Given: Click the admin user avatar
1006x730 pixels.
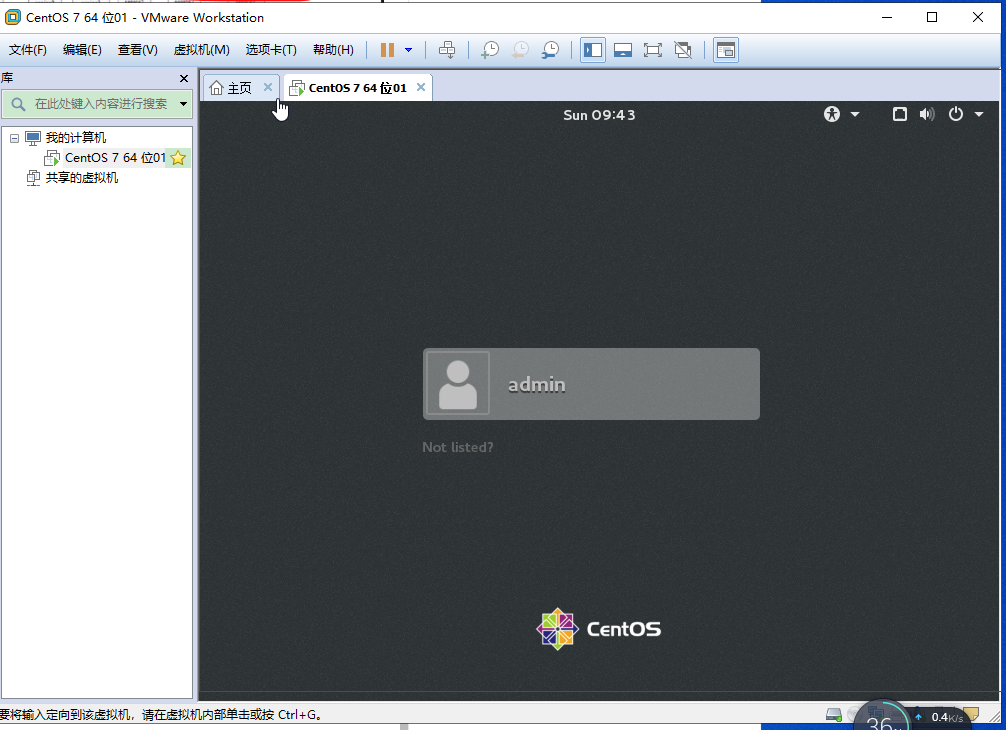Looking at the screenshot, I should (457, 384).
